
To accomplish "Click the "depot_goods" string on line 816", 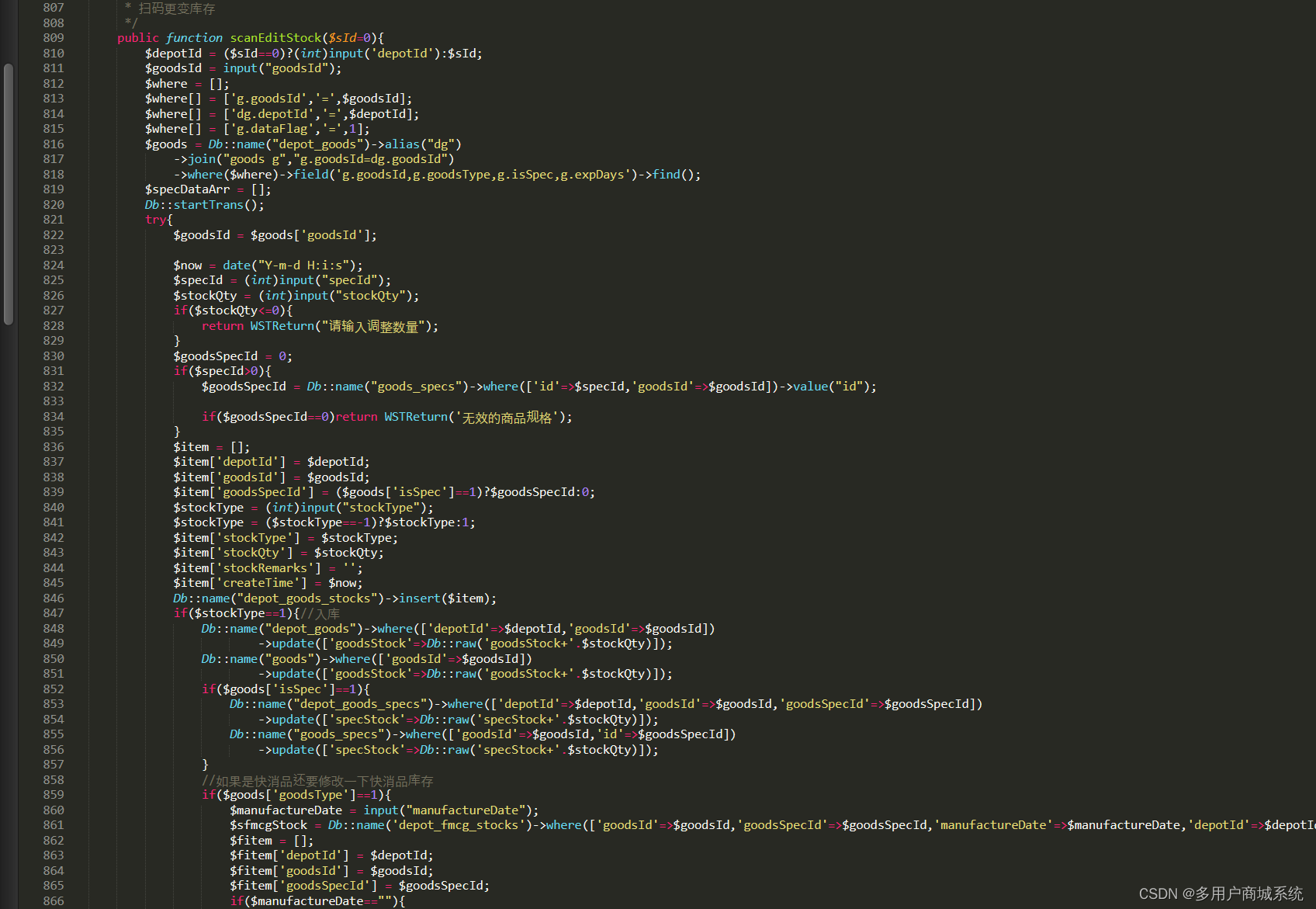I will click(317, 144).
